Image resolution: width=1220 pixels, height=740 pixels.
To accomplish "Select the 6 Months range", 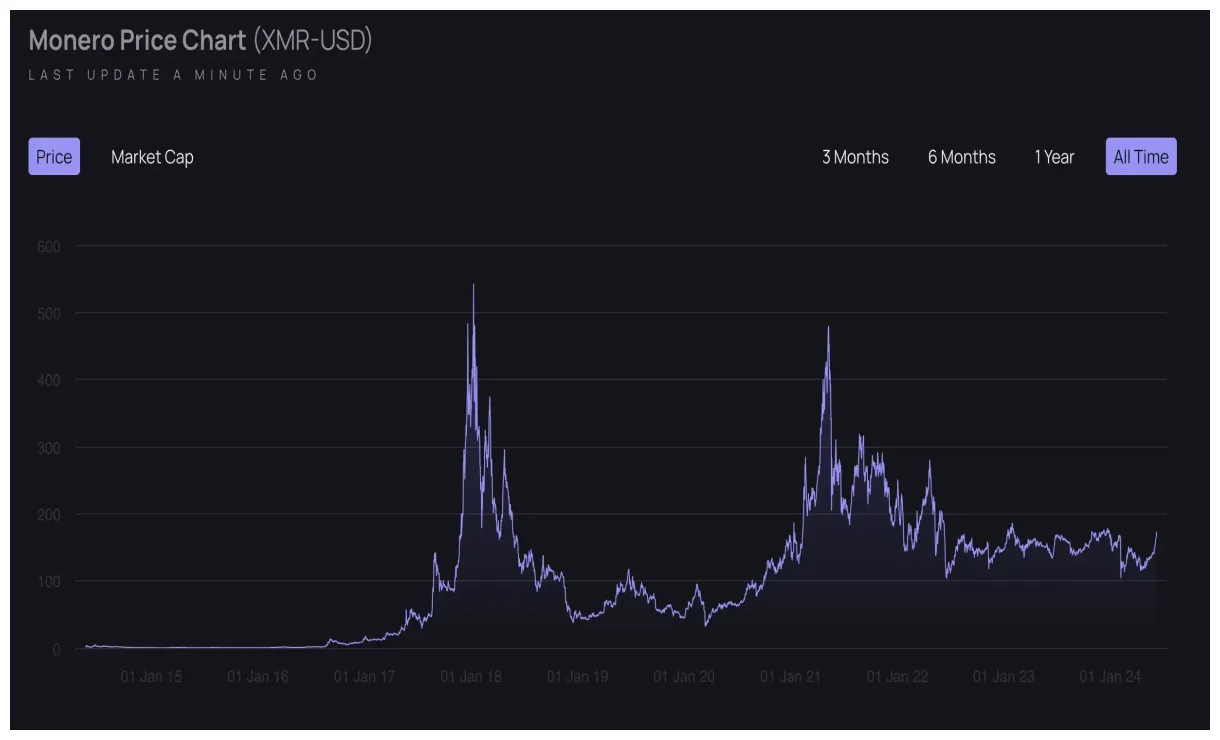I will (x=961, y=157).
